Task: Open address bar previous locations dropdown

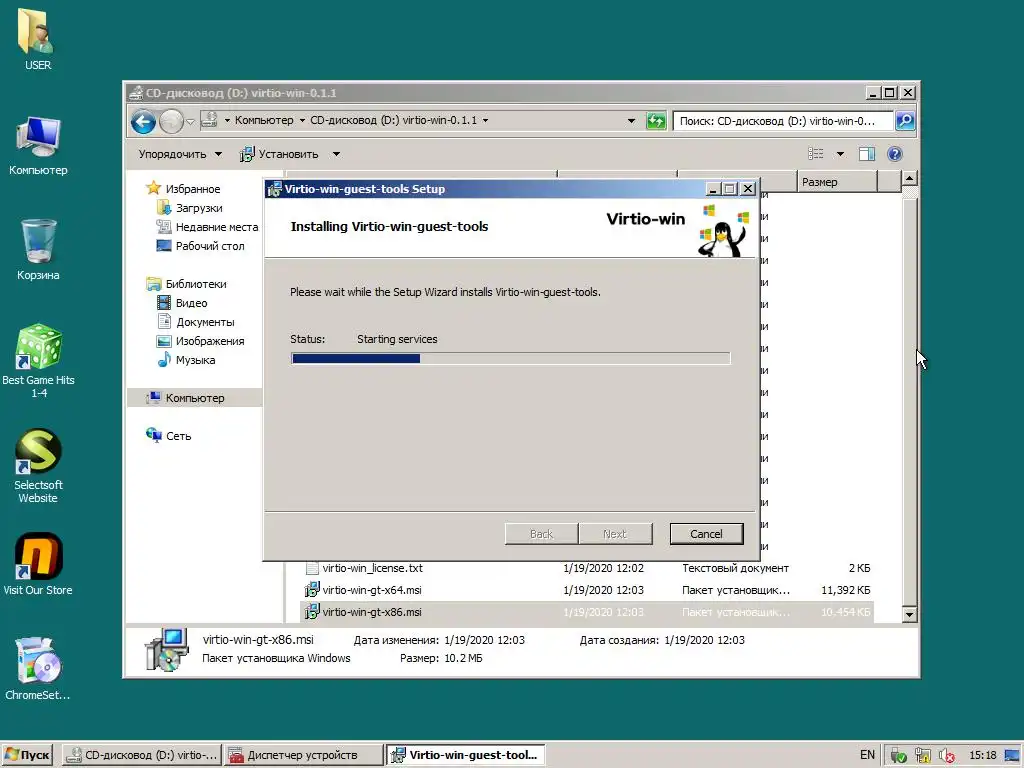Action: 631,121
